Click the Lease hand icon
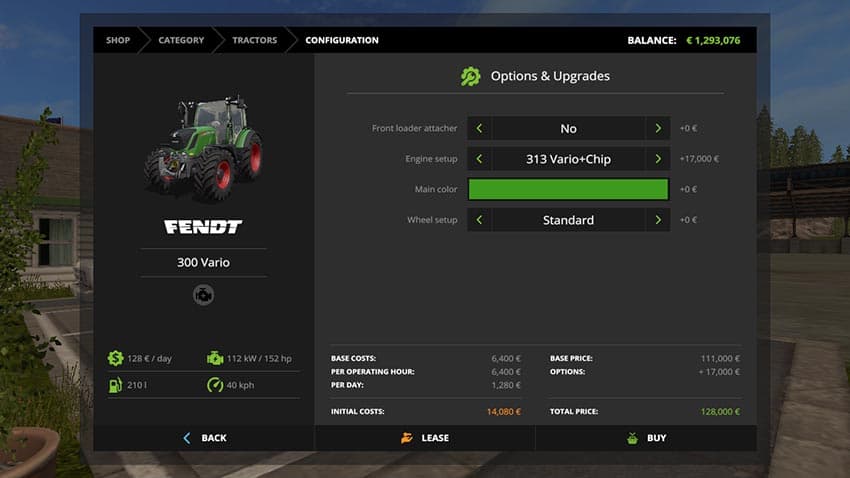This screenshot has width=850, height=478. [407, 438]
